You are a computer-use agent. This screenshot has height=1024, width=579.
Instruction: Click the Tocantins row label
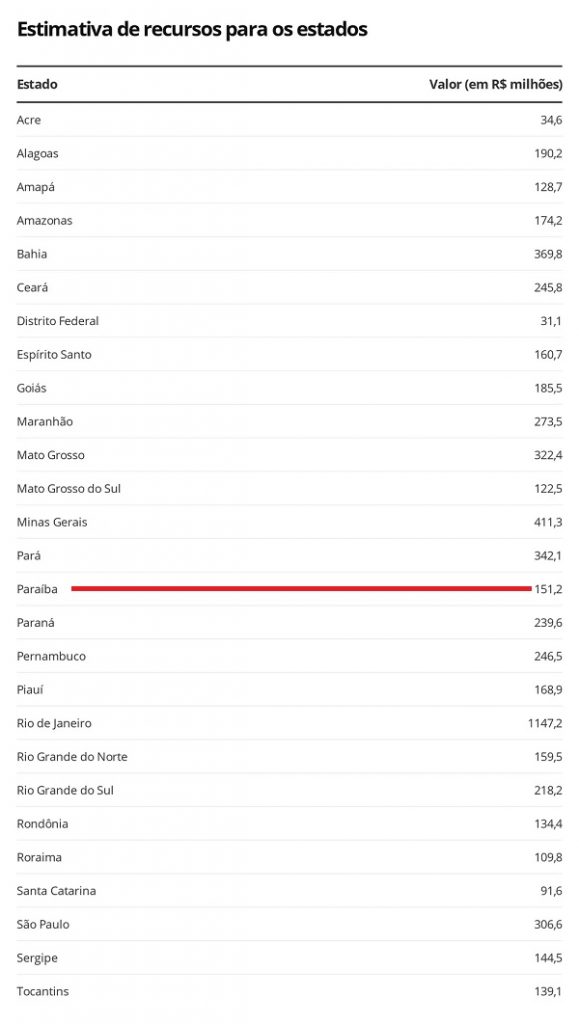point(42,991)
